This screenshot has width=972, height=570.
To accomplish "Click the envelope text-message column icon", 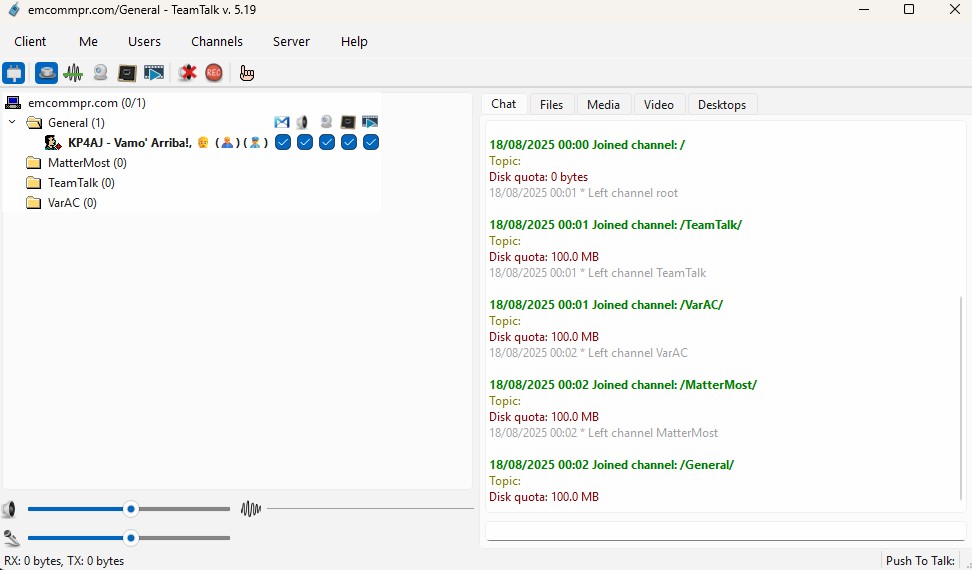I will click(x=282, y=122).
